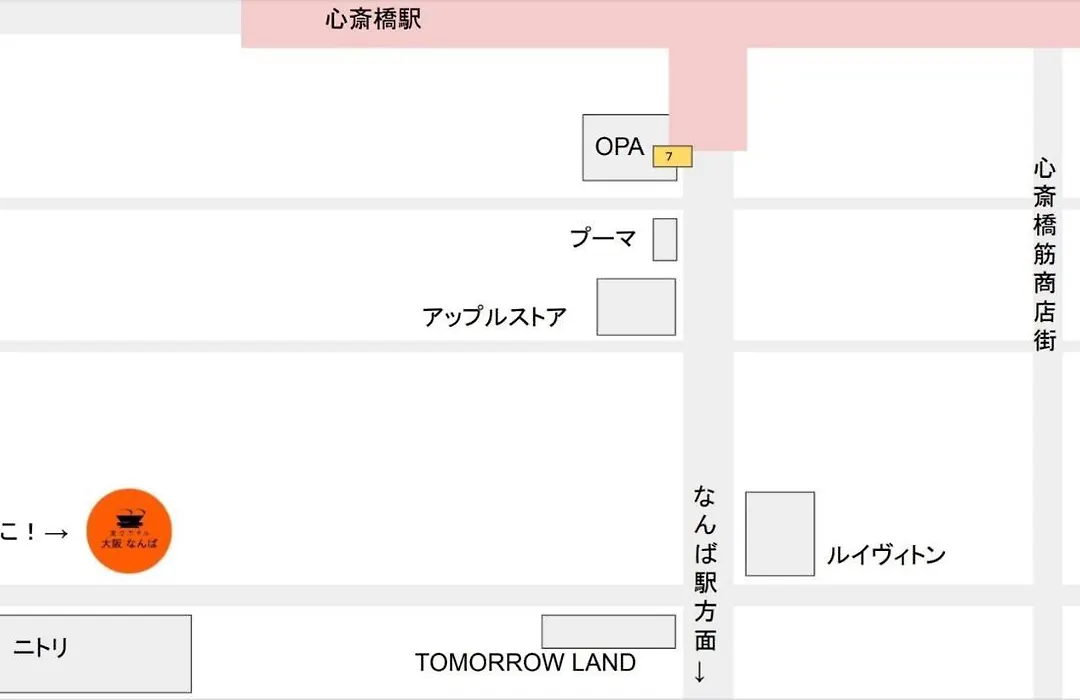Click the プーマ text label
Image resolution: width=1080 pixels, height=700 pixels.
pyautogui.click(x=603, y=238)
